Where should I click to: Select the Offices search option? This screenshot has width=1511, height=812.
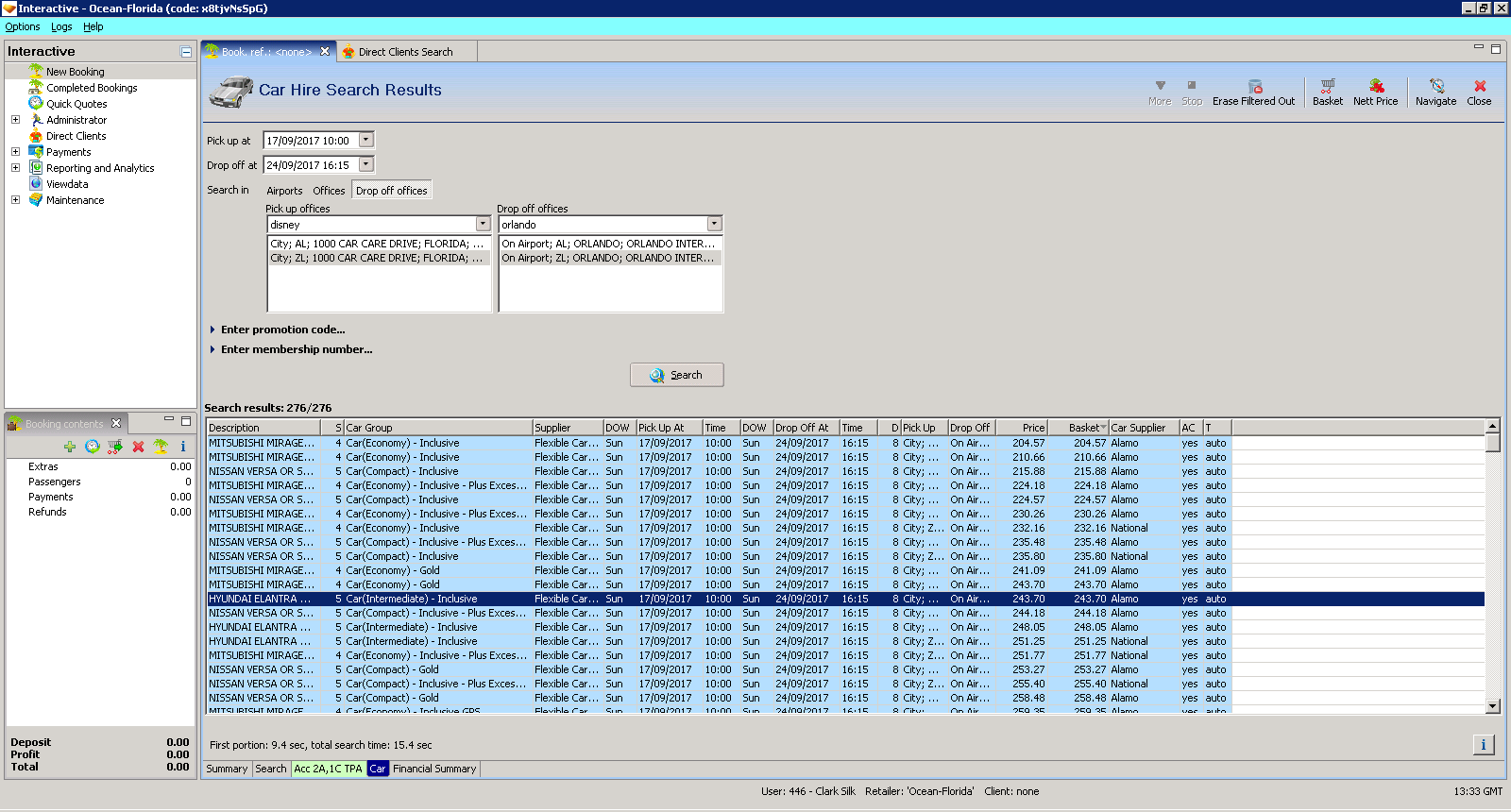coord(329,191)
